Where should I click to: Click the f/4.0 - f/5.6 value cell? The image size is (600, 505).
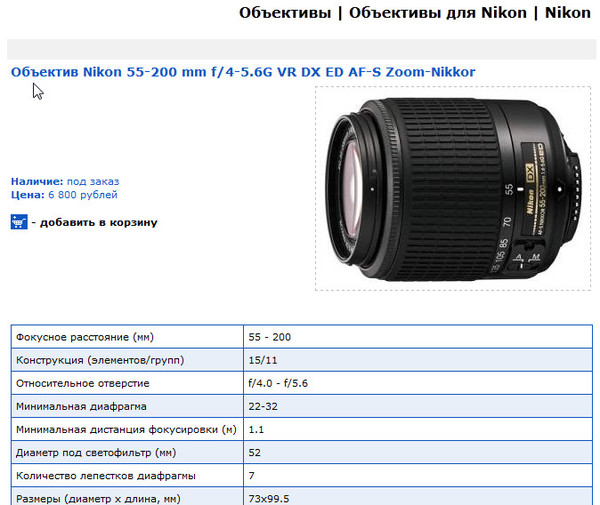click(418, 383)
